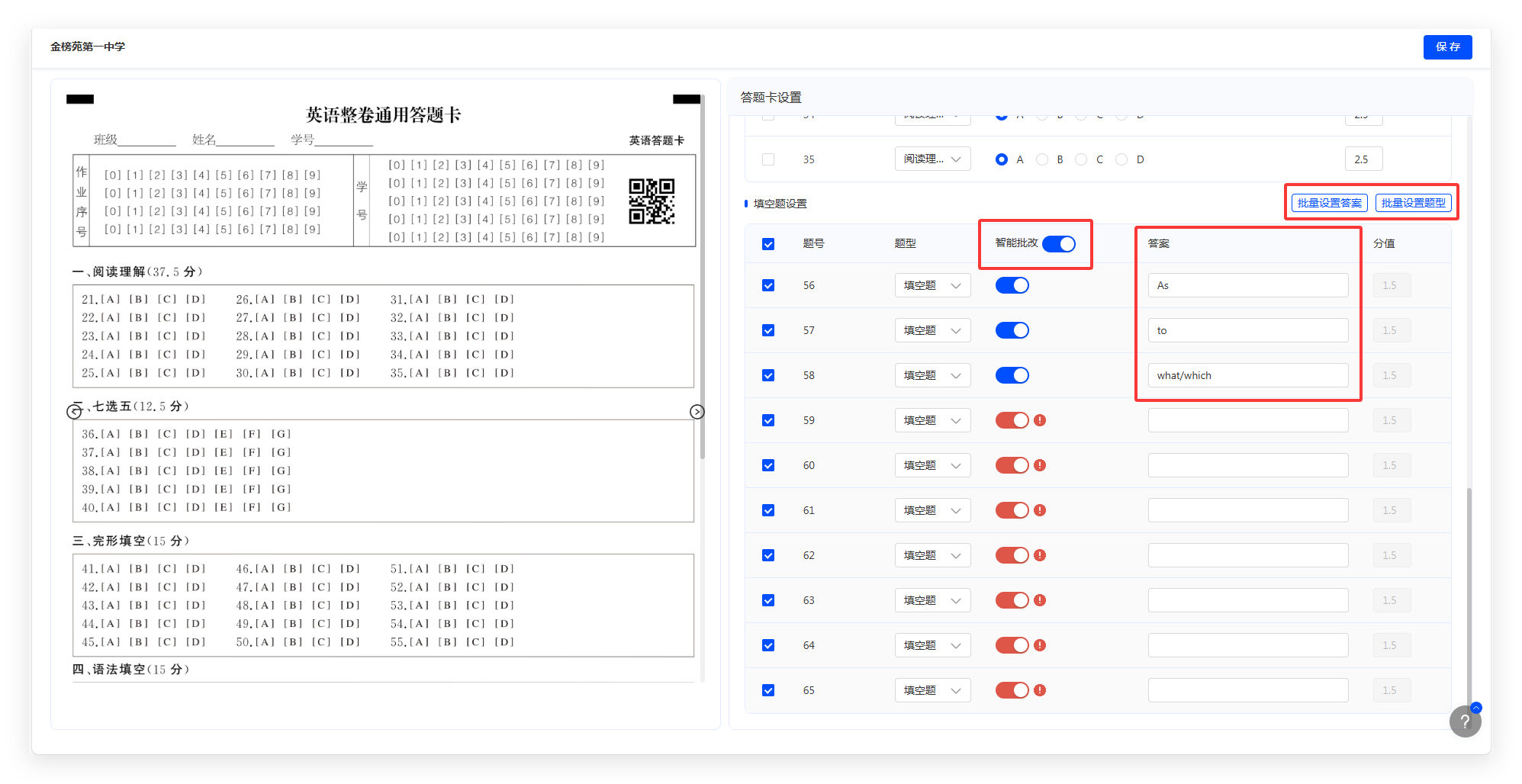Enable smart grading for question 60
The width and height of the screenshot is (1522, 784).
click(1012, 465)
